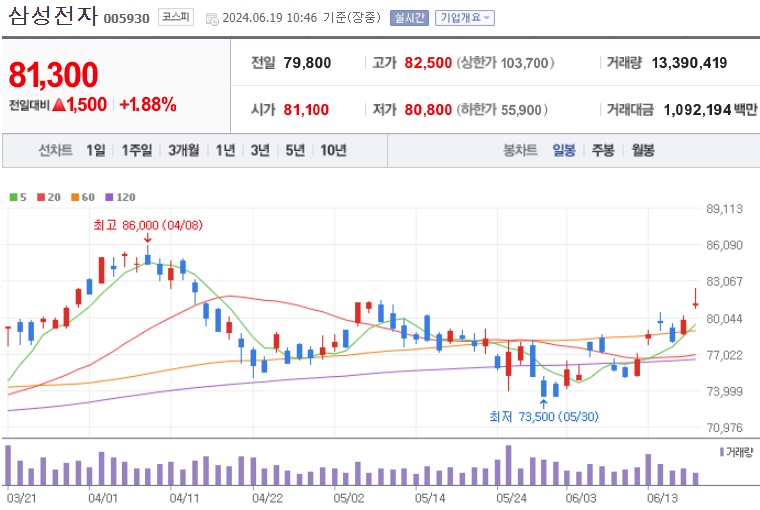Select the 월봉 monthly candle chart
Image resolution: width=760 pixels, height=510 pixels.
(x=643, y=150)
